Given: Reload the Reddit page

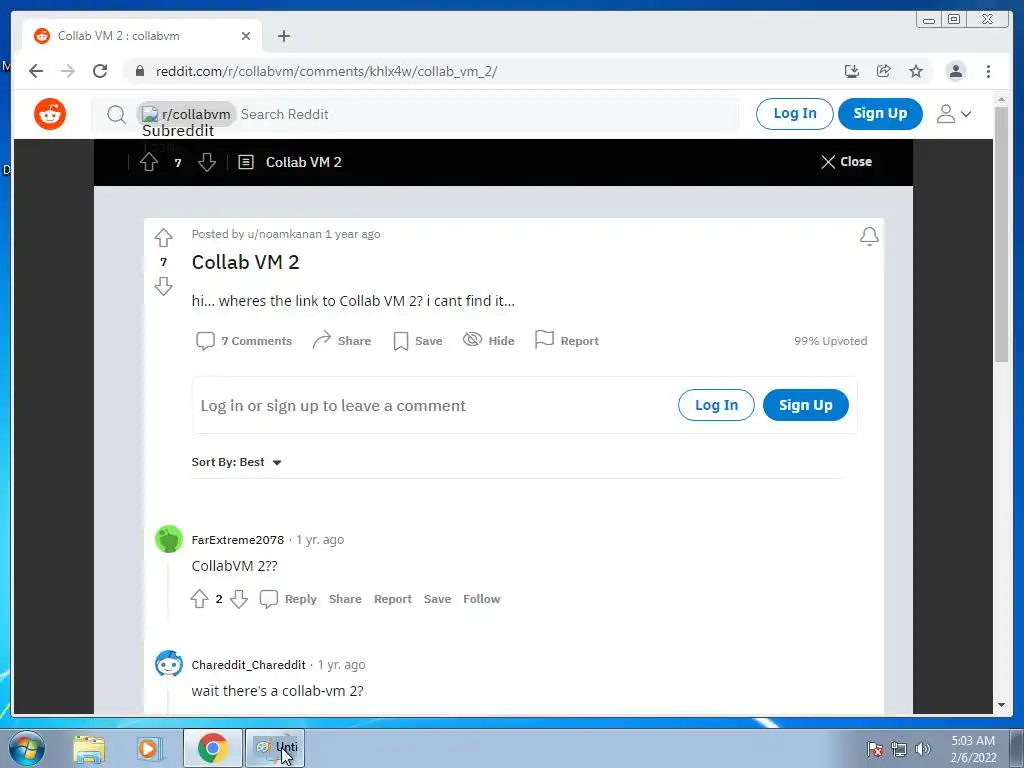Looking at the screenshot, I should [x=100, y=71].
